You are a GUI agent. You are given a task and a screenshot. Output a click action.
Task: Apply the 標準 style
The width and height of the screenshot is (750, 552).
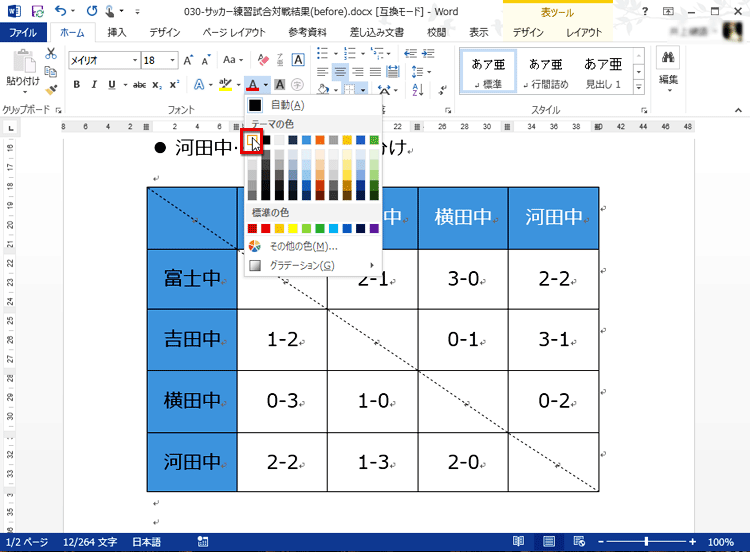coord(488,72)
